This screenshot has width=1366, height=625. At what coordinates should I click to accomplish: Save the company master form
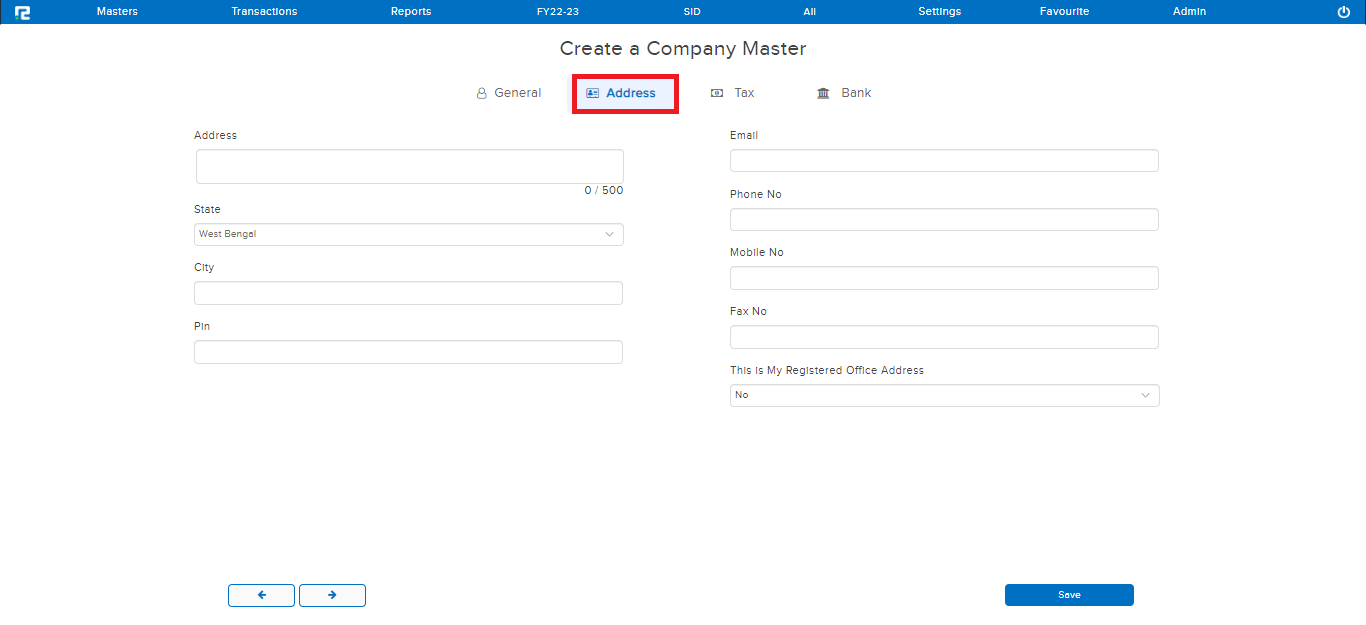pos(1069,595)
